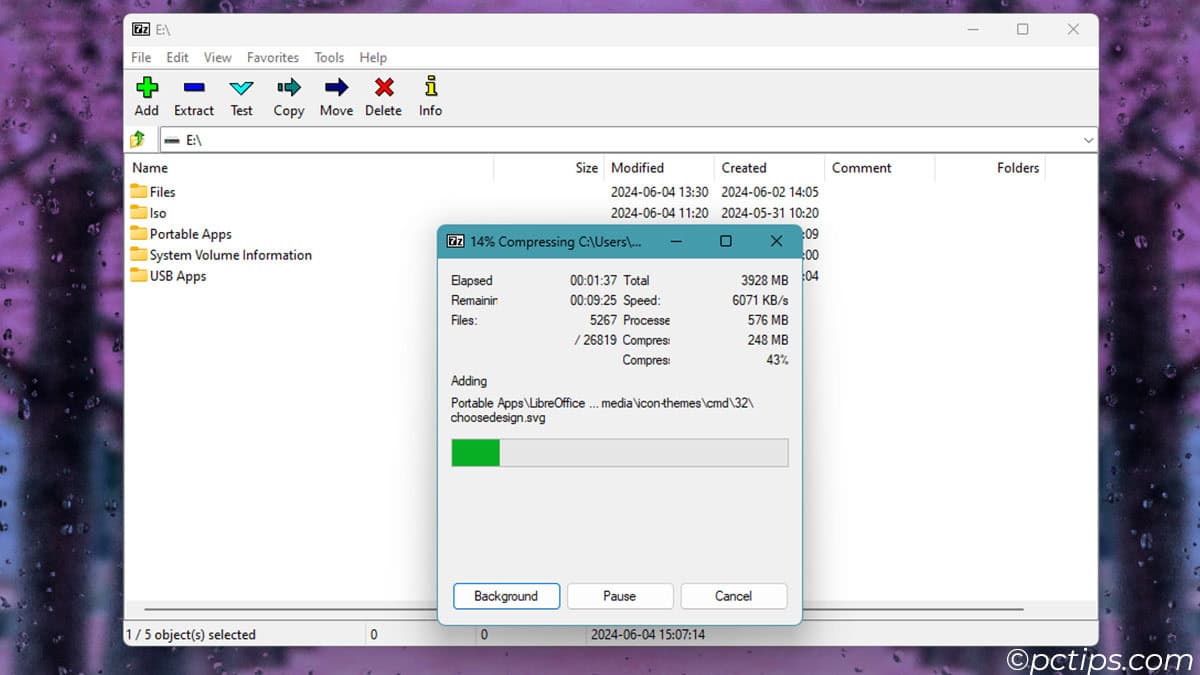Open the address bar dropdown
Image resolution: width=1200 pixels, height=675 pixels.
pos(1088,139)
